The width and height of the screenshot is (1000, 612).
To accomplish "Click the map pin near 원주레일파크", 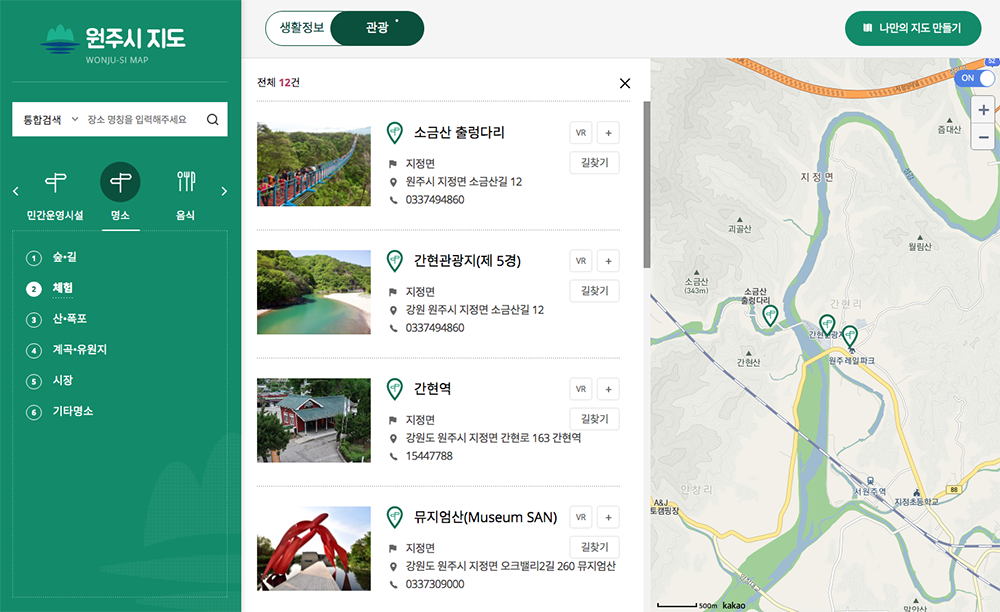I will (850, 336).
